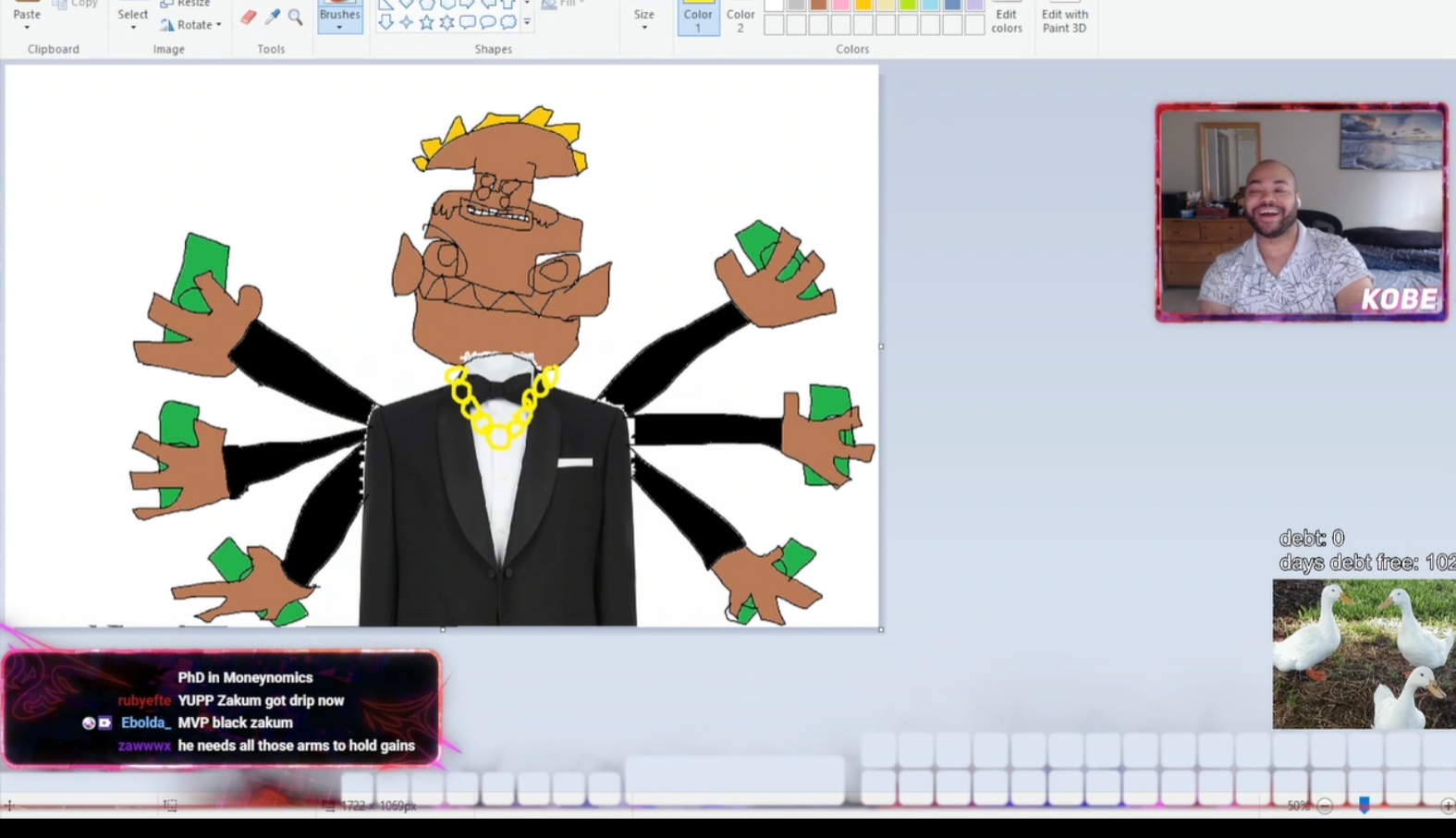Pick the gold color swatch
The width and height of the screenshot is (1456, 838).
(x=863, y=5)
